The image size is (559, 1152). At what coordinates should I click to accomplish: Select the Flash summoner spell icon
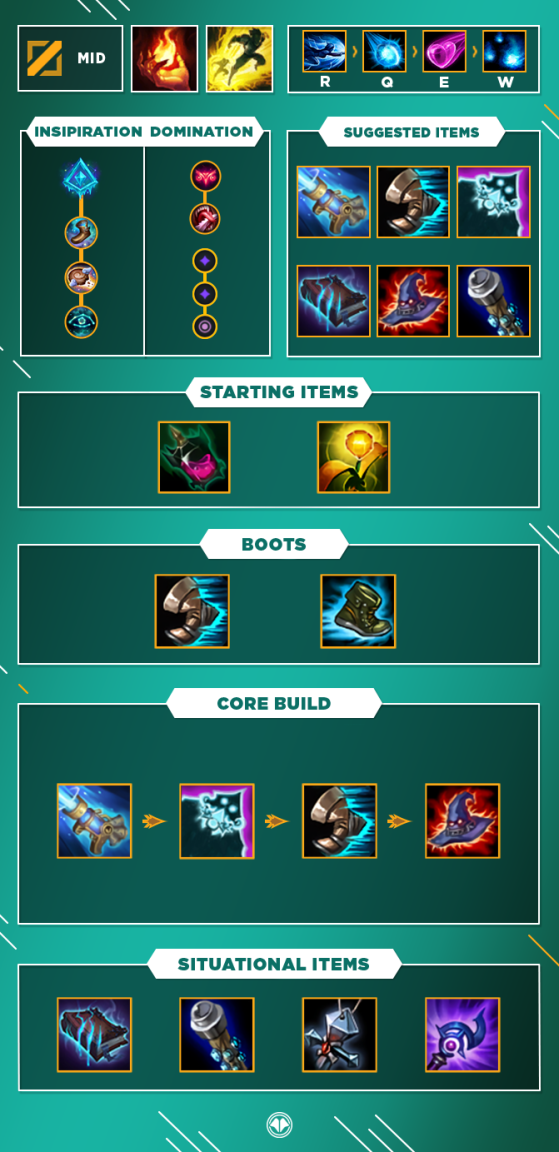point(239,59)
